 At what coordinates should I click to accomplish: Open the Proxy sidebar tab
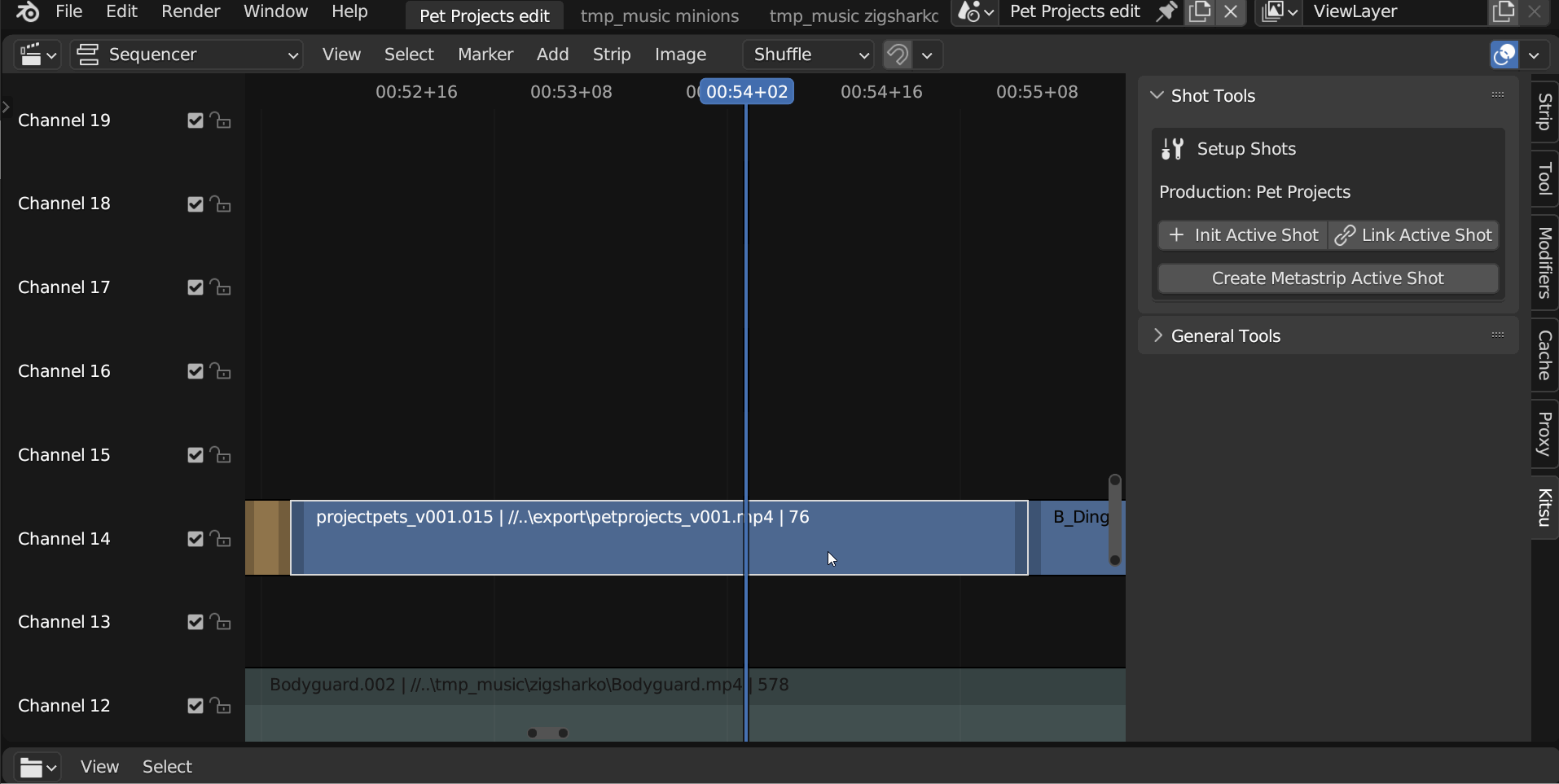(1544, 434)
